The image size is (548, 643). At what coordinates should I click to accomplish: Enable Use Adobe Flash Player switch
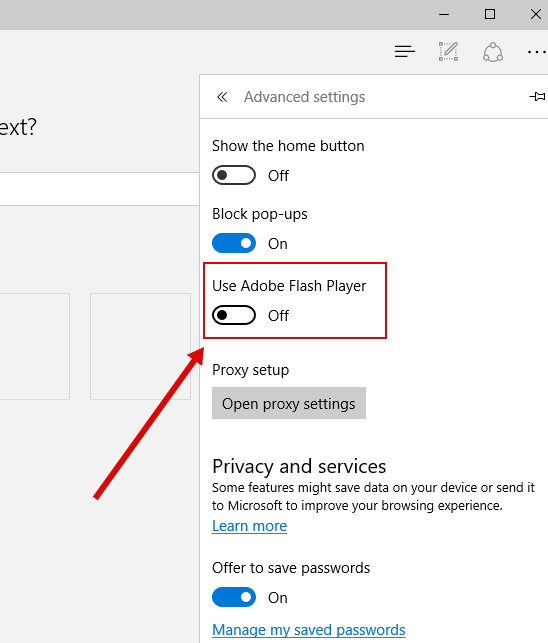point(234,315)
